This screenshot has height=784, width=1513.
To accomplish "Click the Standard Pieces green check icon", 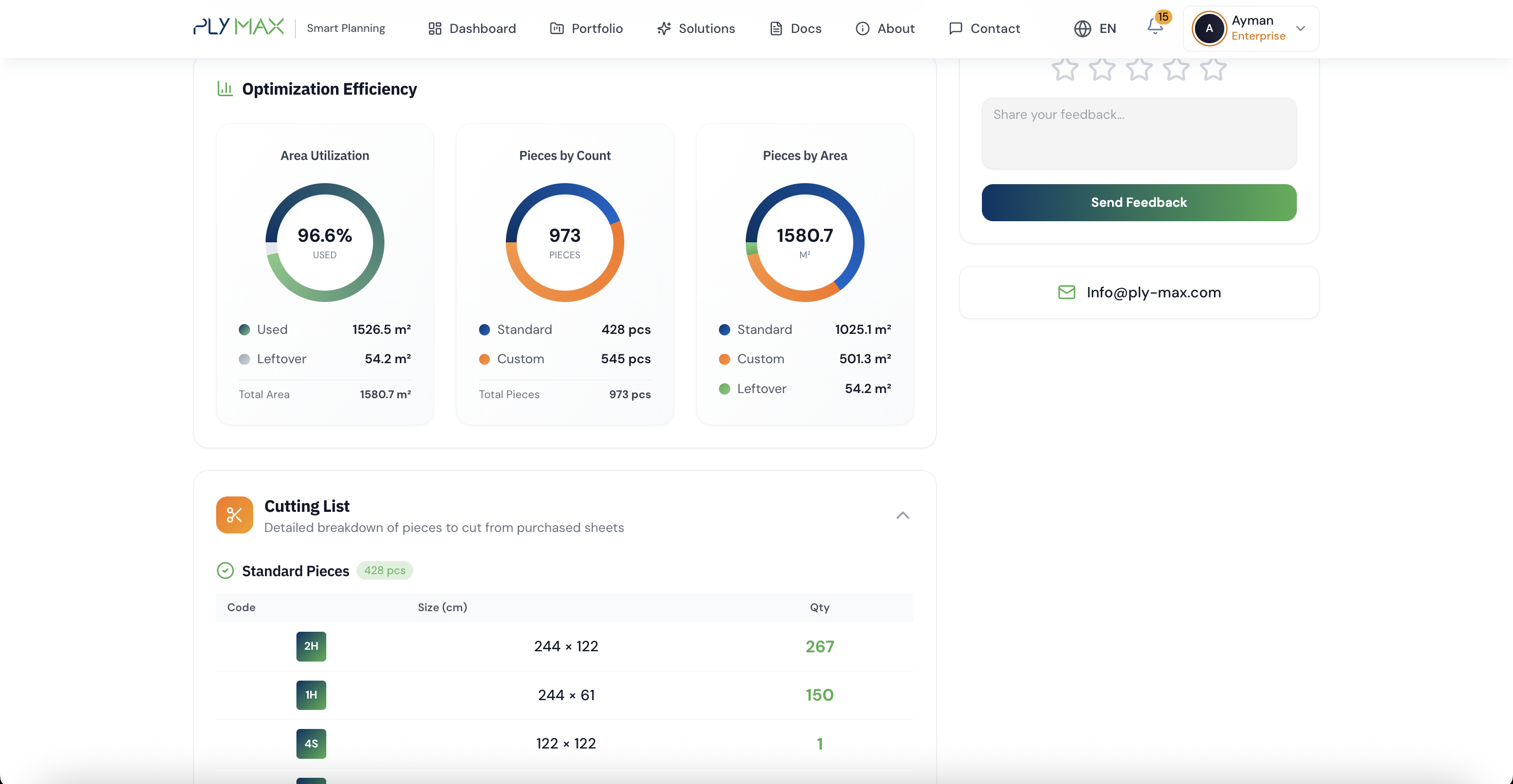I will pos(225,570).
